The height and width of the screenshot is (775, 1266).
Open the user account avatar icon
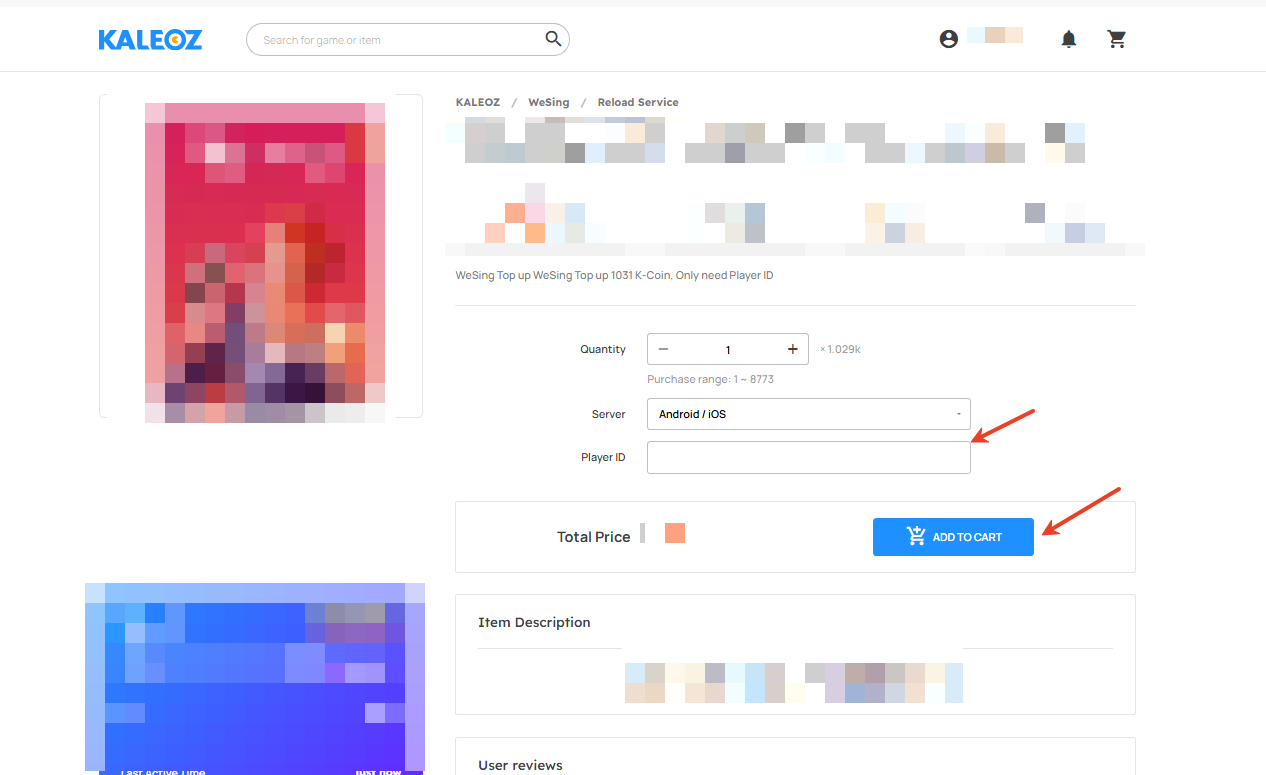[x=949, y=39]
